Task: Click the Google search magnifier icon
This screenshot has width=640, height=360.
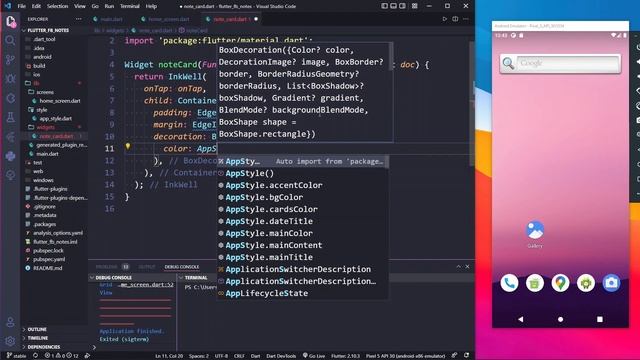Action: coord(508,63)
